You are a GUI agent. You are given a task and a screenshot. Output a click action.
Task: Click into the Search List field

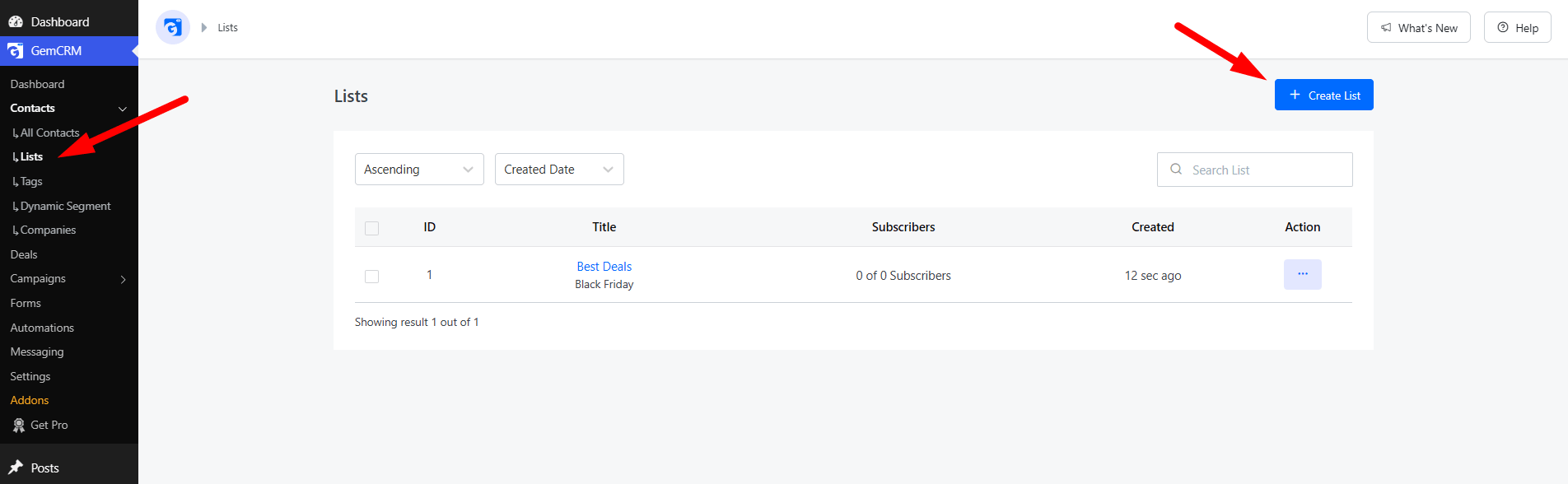pos(1254,170)
